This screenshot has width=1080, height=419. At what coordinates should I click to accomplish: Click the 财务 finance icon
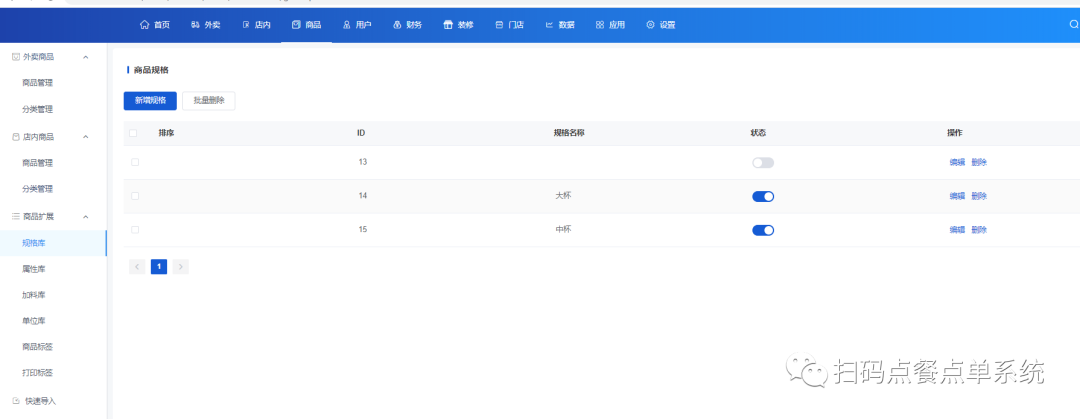tap(397, 24)
